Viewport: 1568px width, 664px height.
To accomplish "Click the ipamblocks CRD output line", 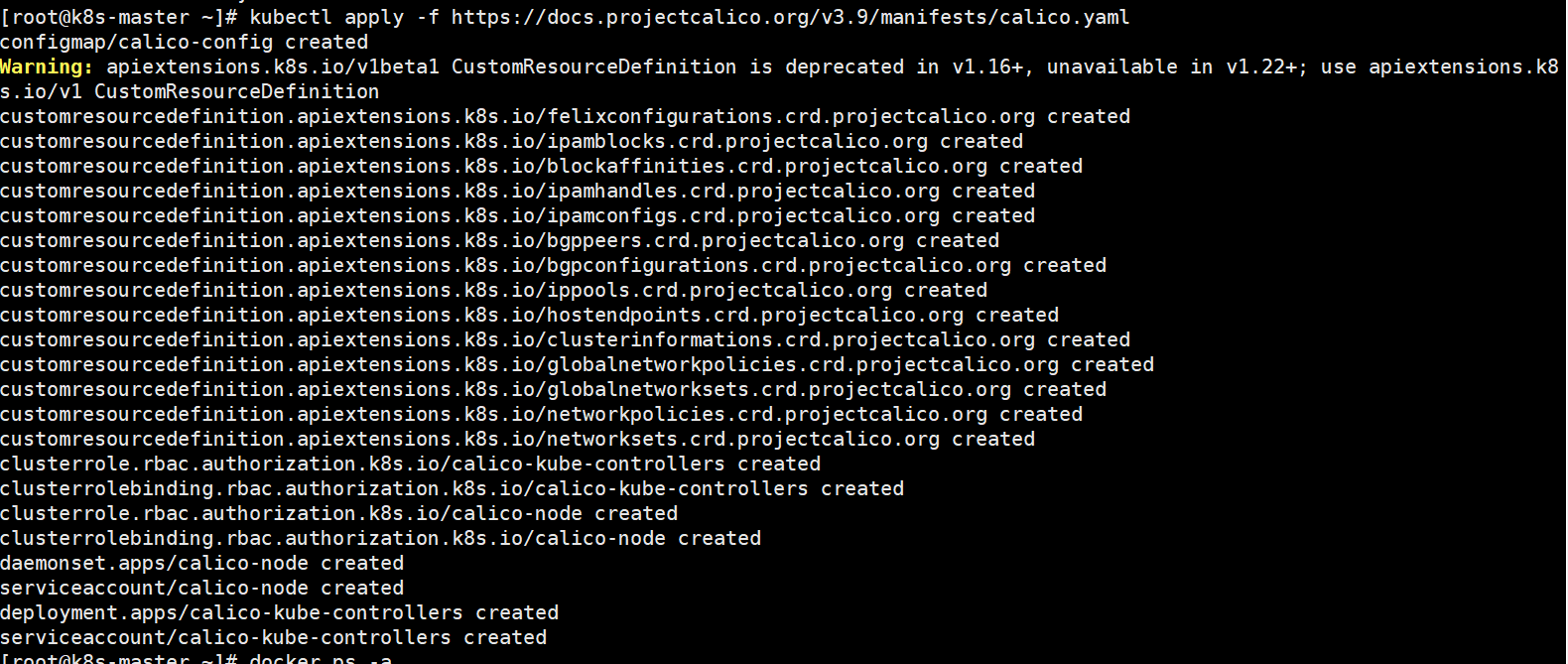I will click(x=511, y=141).
